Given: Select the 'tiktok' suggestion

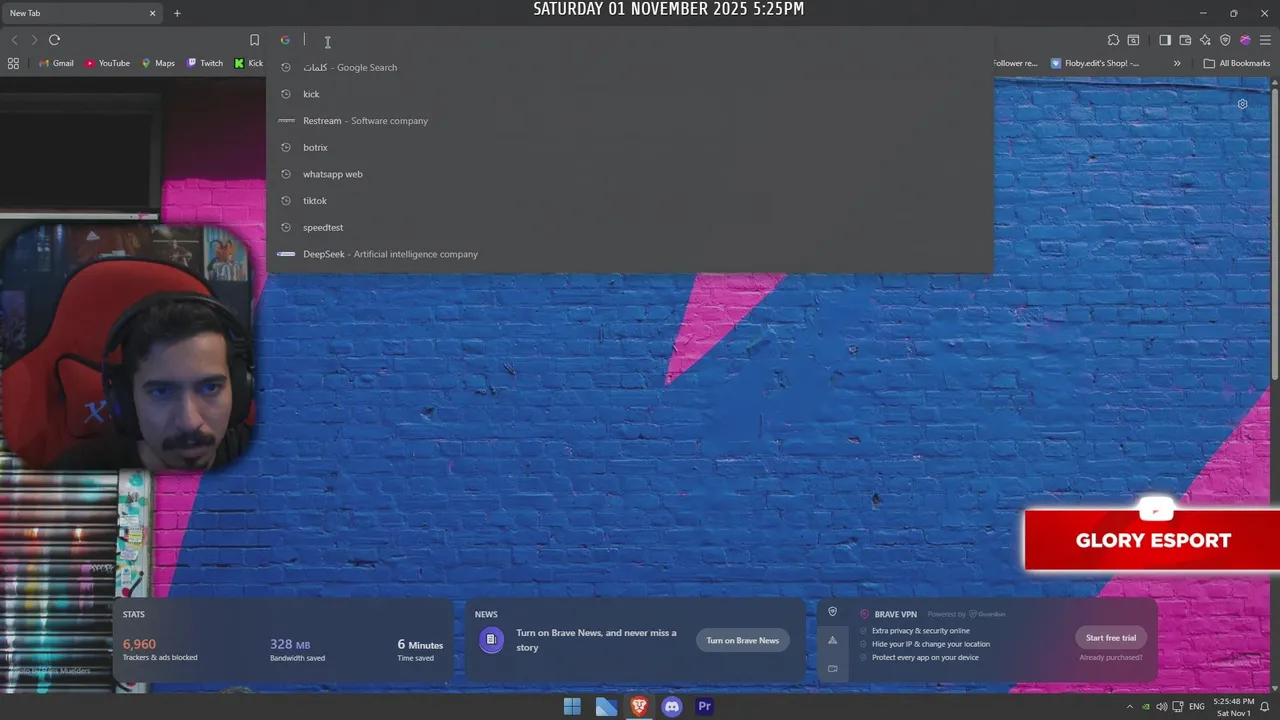Looking at the screenshot, I should [x=630, y=201].
